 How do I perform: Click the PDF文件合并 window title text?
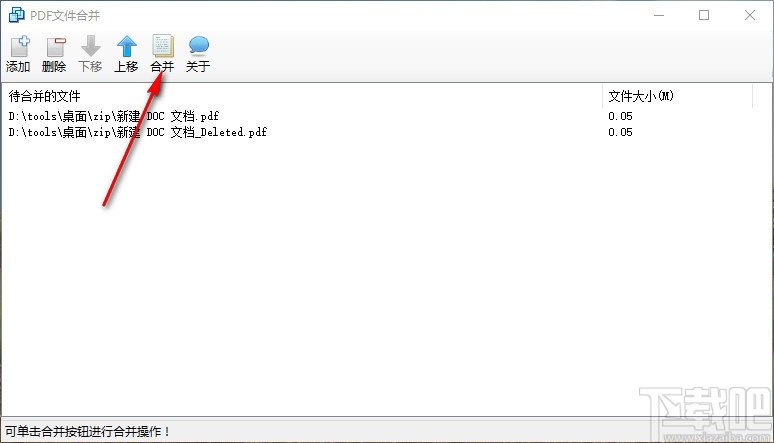(65, 15)
